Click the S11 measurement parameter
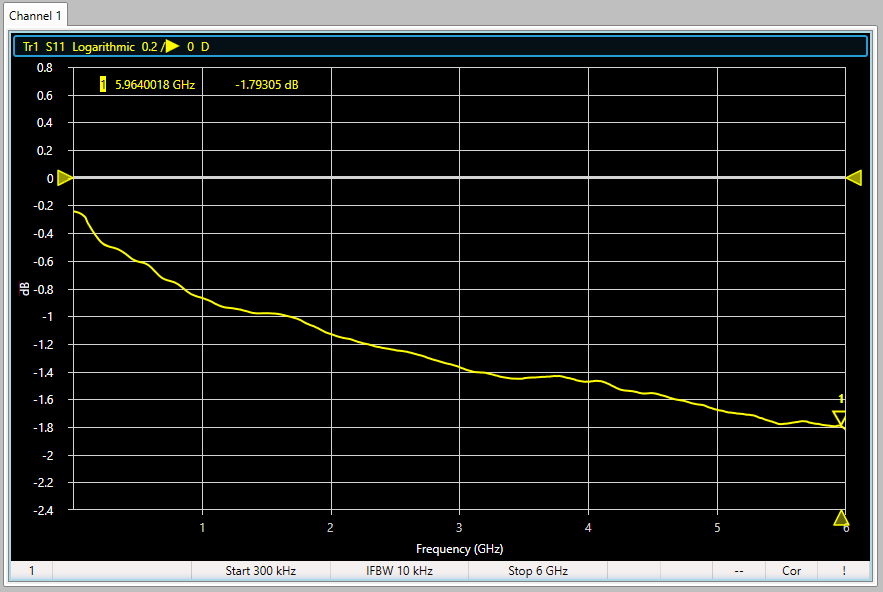883x592 pixels. pos(55,46)
